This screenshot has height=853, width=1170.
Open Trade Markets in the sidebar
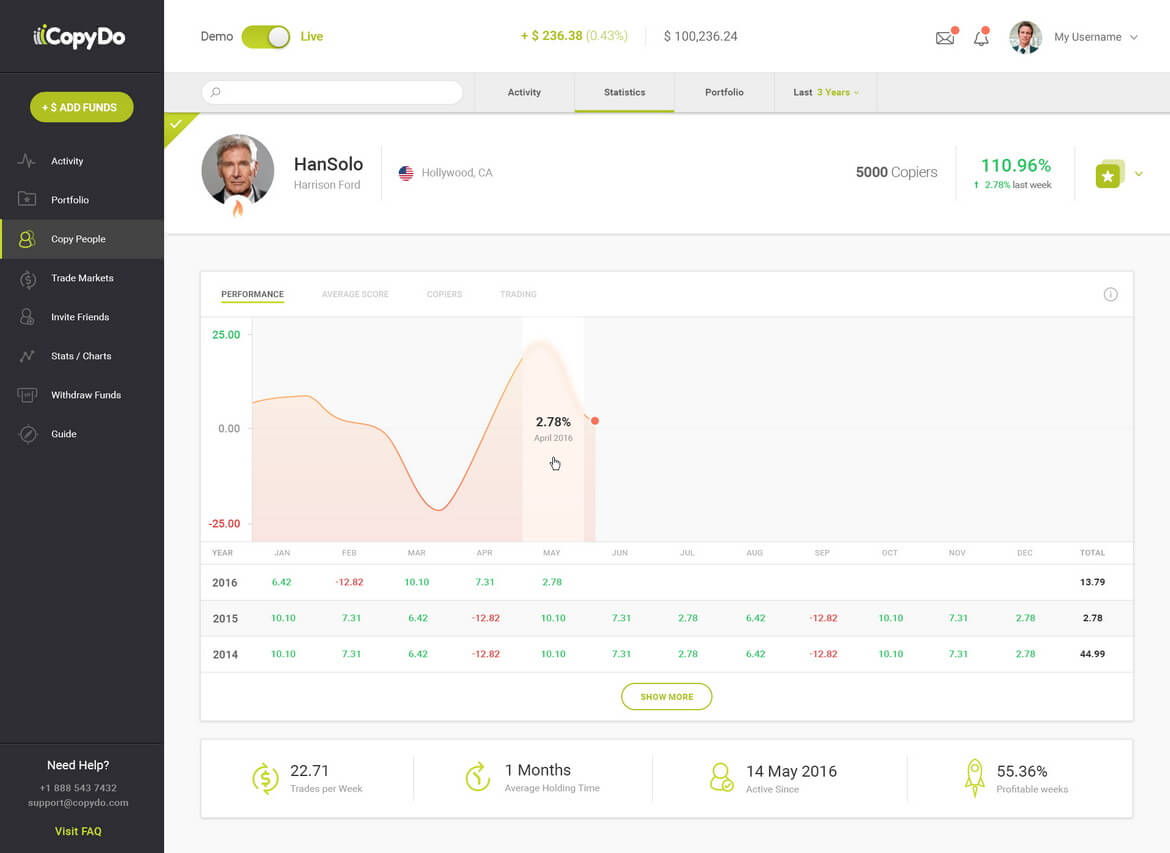82,278
